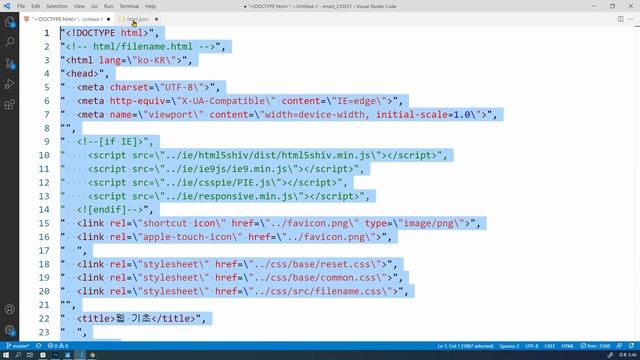Open the Extensions view
This screenshot has height=360, width=640.
[9, 105]
